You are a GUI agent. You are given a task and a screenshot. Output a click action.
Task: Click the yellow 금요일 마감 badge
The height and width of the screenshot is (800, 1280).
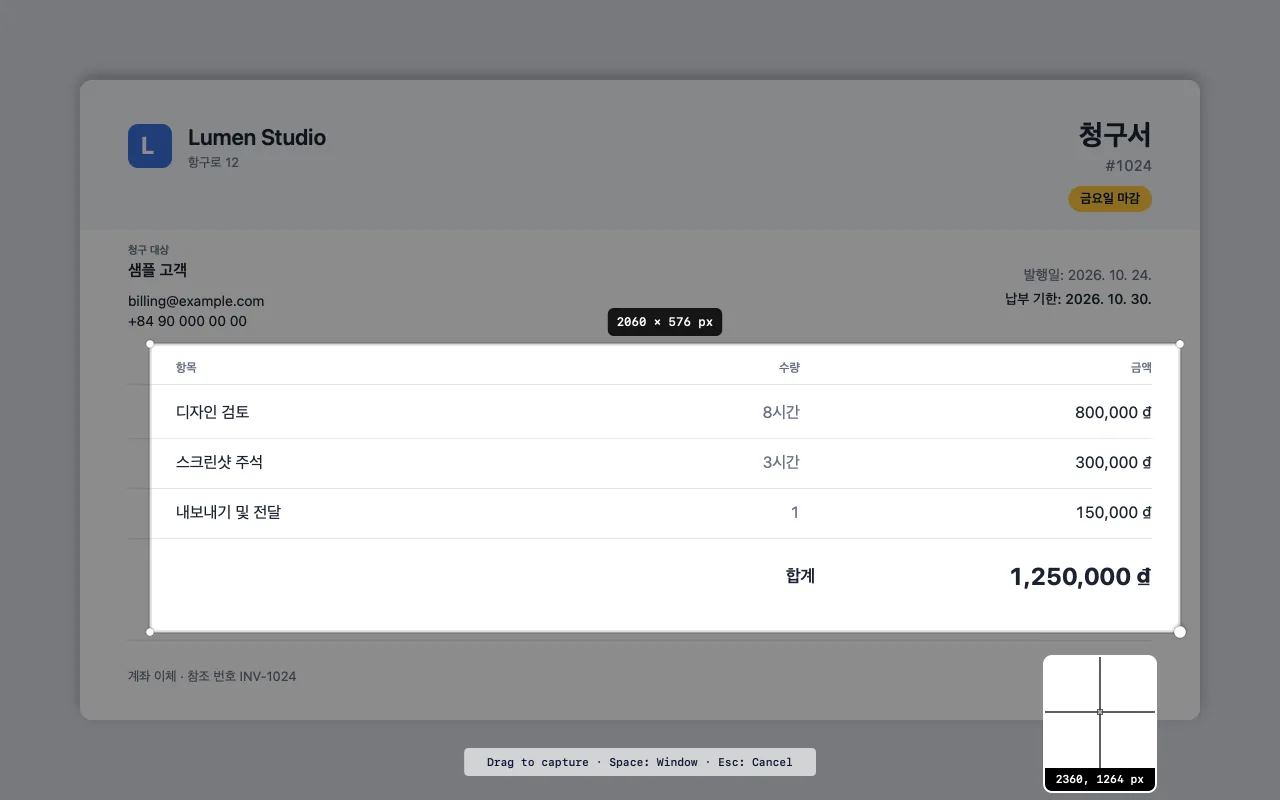[x=1110, y=199]
